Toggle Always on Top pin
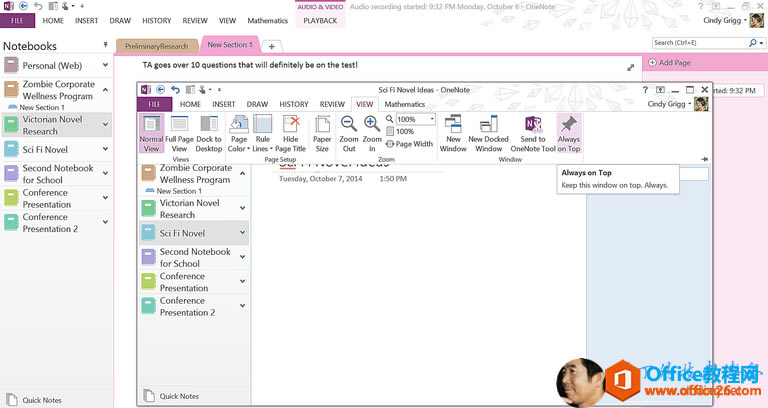 569,134
